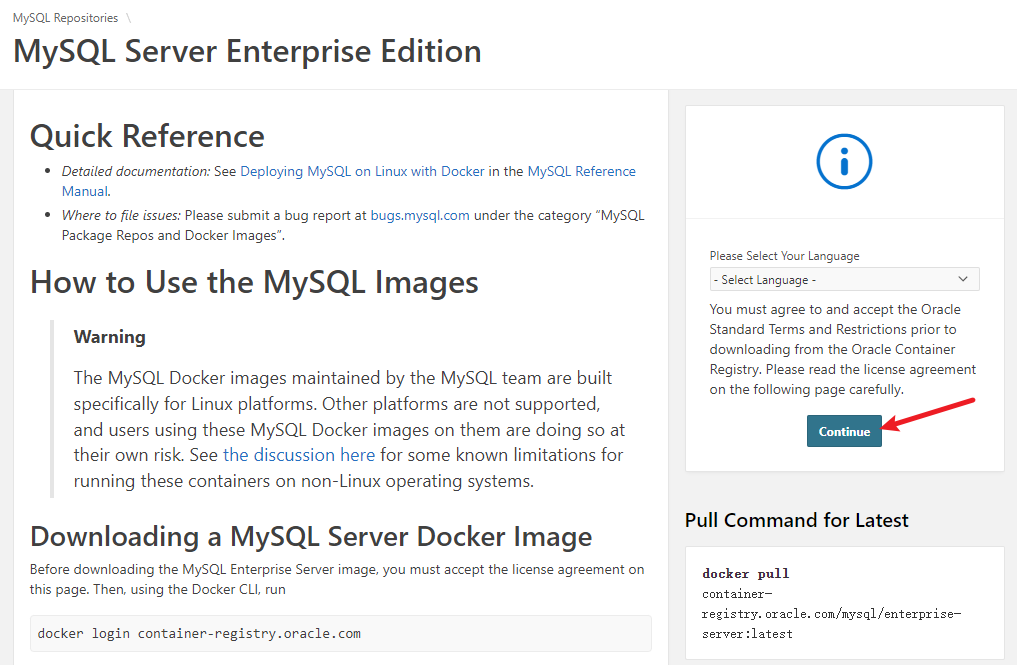Click the Oracle Standard Terms agreement paragraph
Viewport: 1017px width, 665px height.
tap(843, 349)
